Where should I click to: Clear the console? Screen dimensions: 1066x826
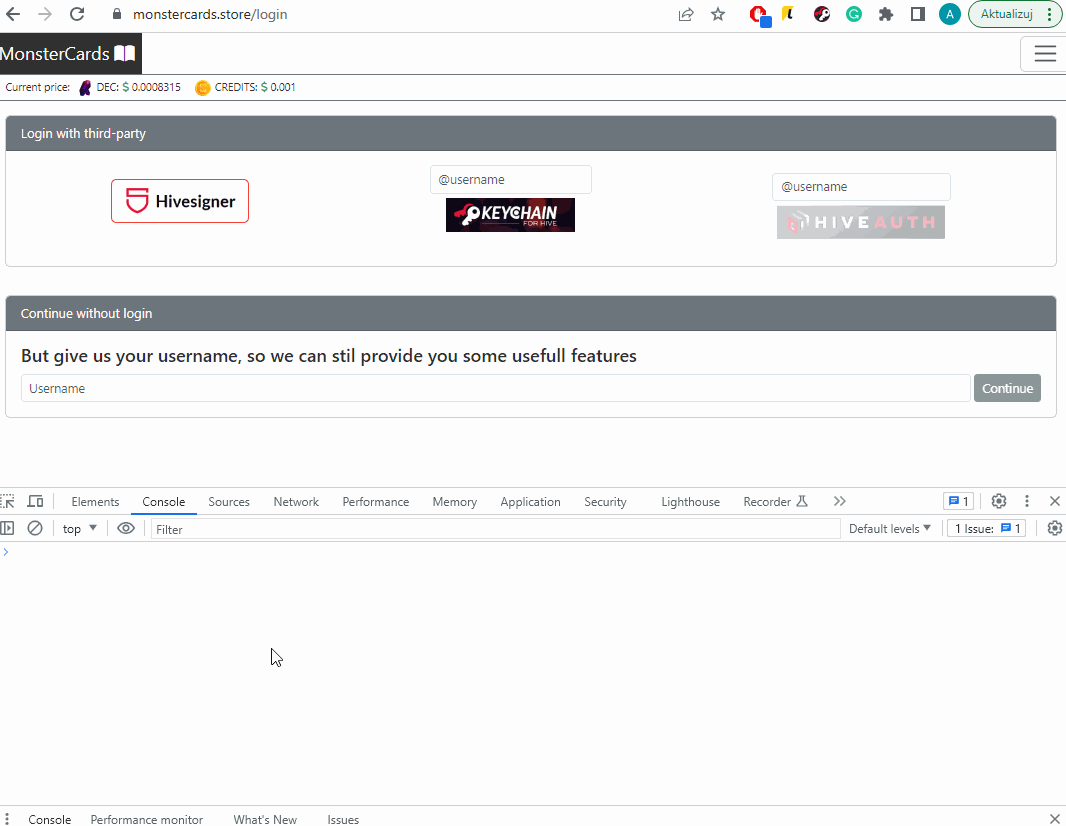[35, 528]
